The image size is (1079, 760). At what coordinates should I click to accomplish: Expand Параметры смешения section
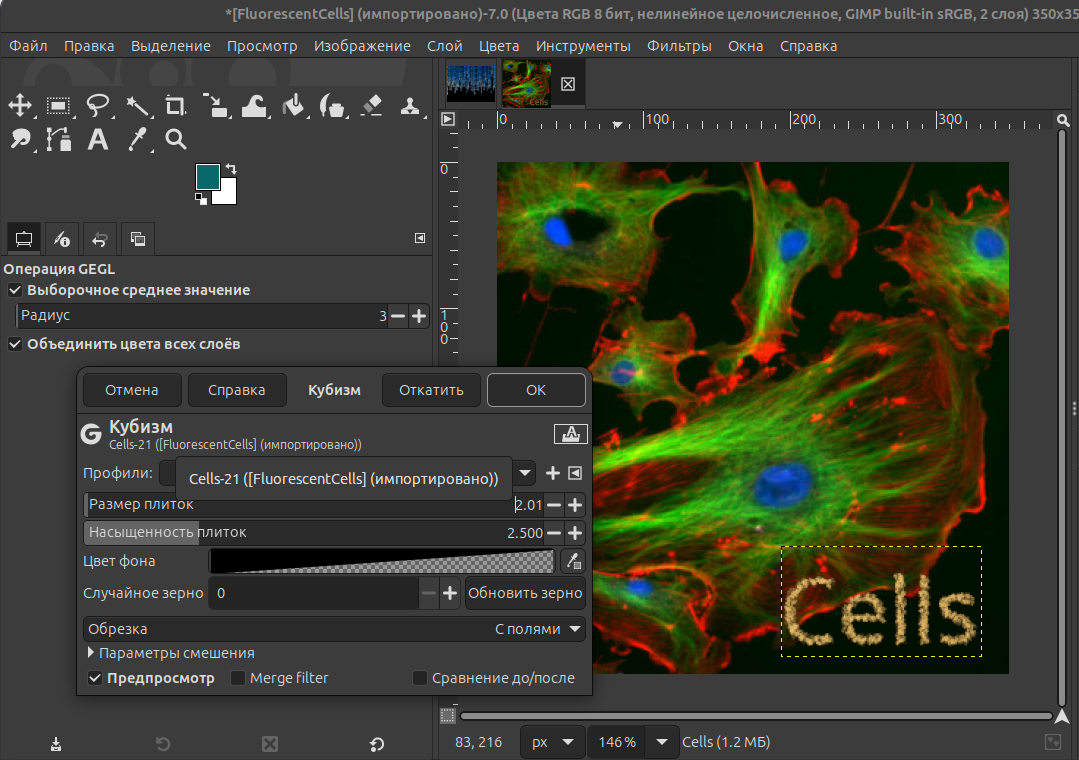(93, 653)
